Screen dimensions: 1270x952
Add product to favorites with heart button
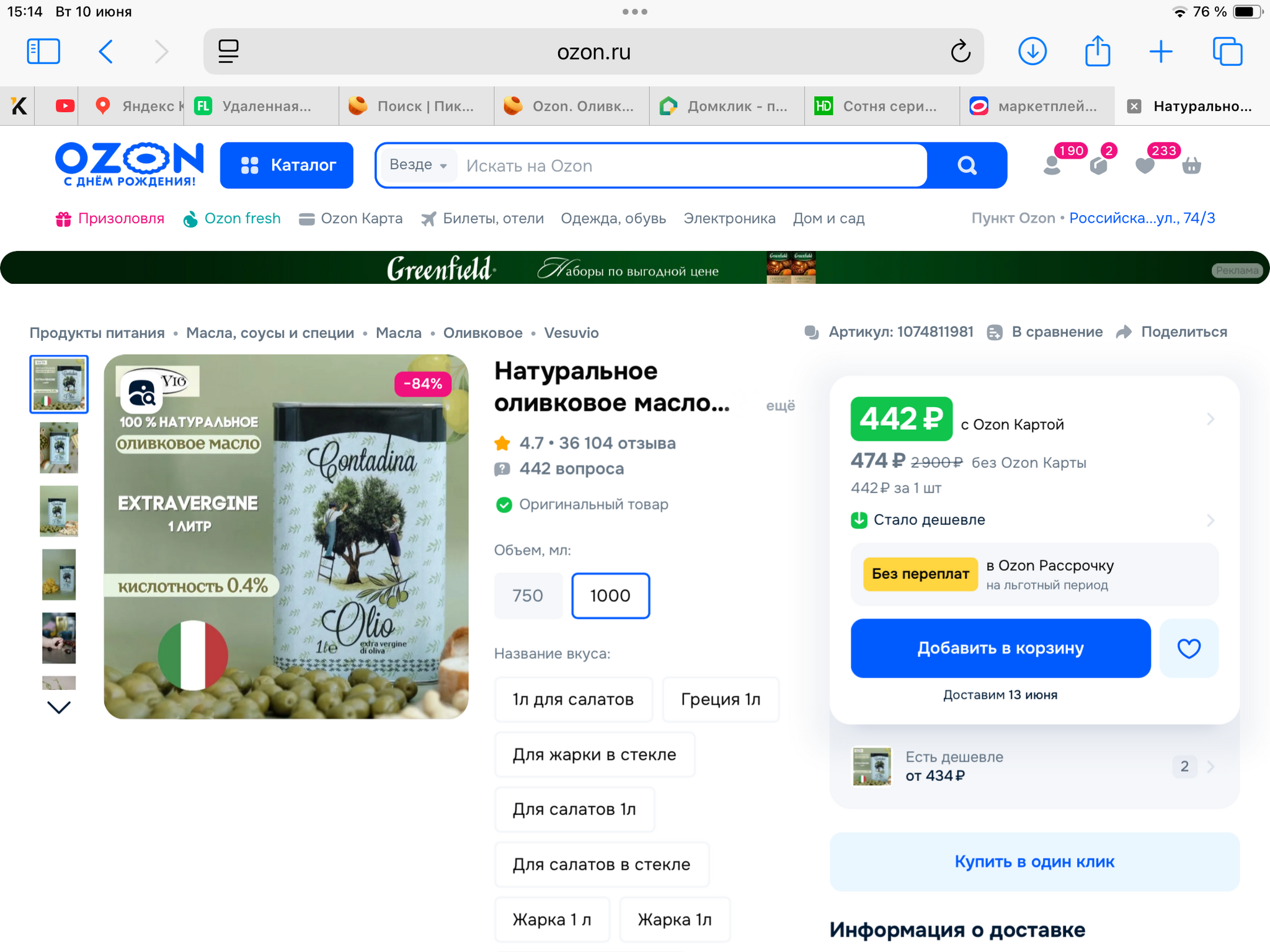click(1188, 648)
